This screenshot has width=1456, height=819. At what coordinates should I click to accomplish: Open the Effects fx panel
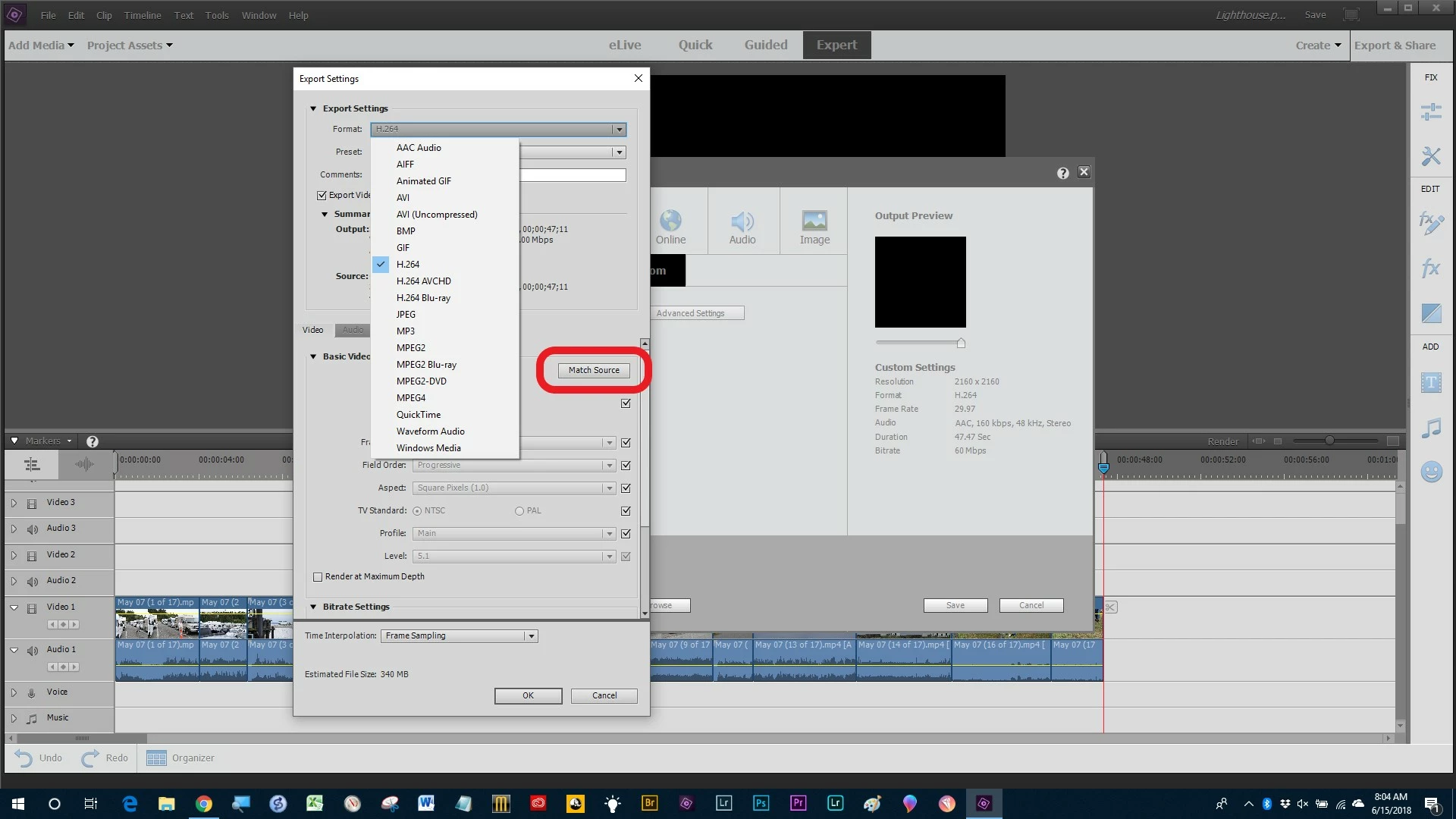click(x=1431, y=268)
